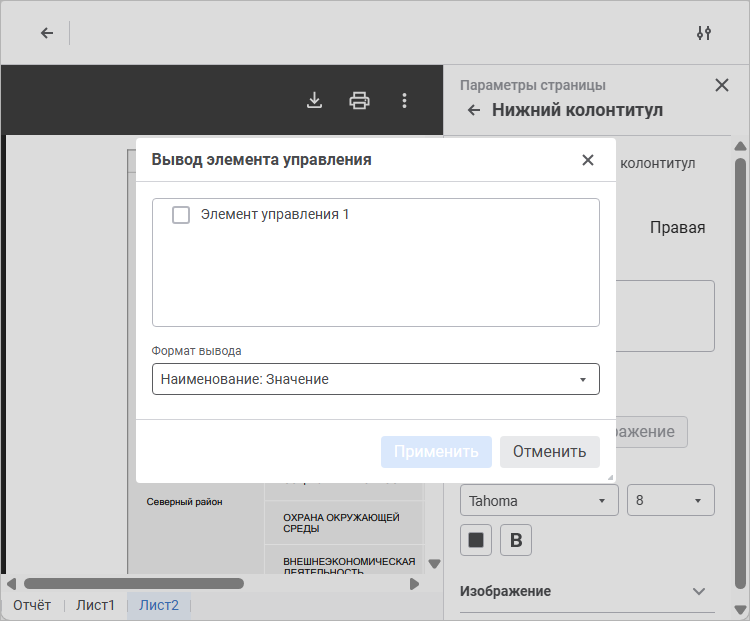Open the three-dot more options menu

(404, 100)
